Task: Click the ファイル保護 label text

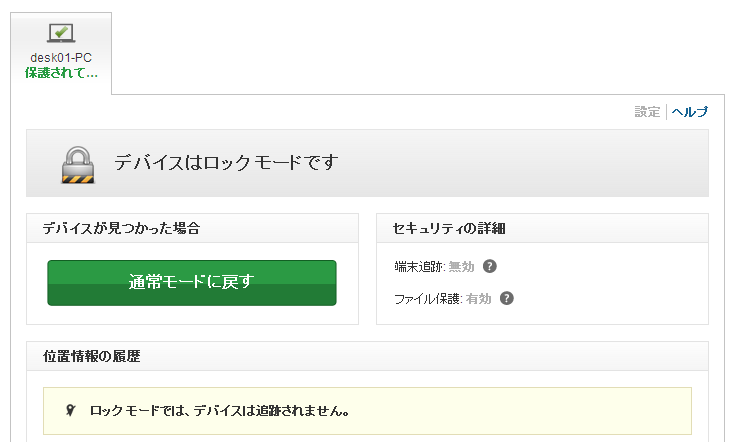Action: (428, 298)
